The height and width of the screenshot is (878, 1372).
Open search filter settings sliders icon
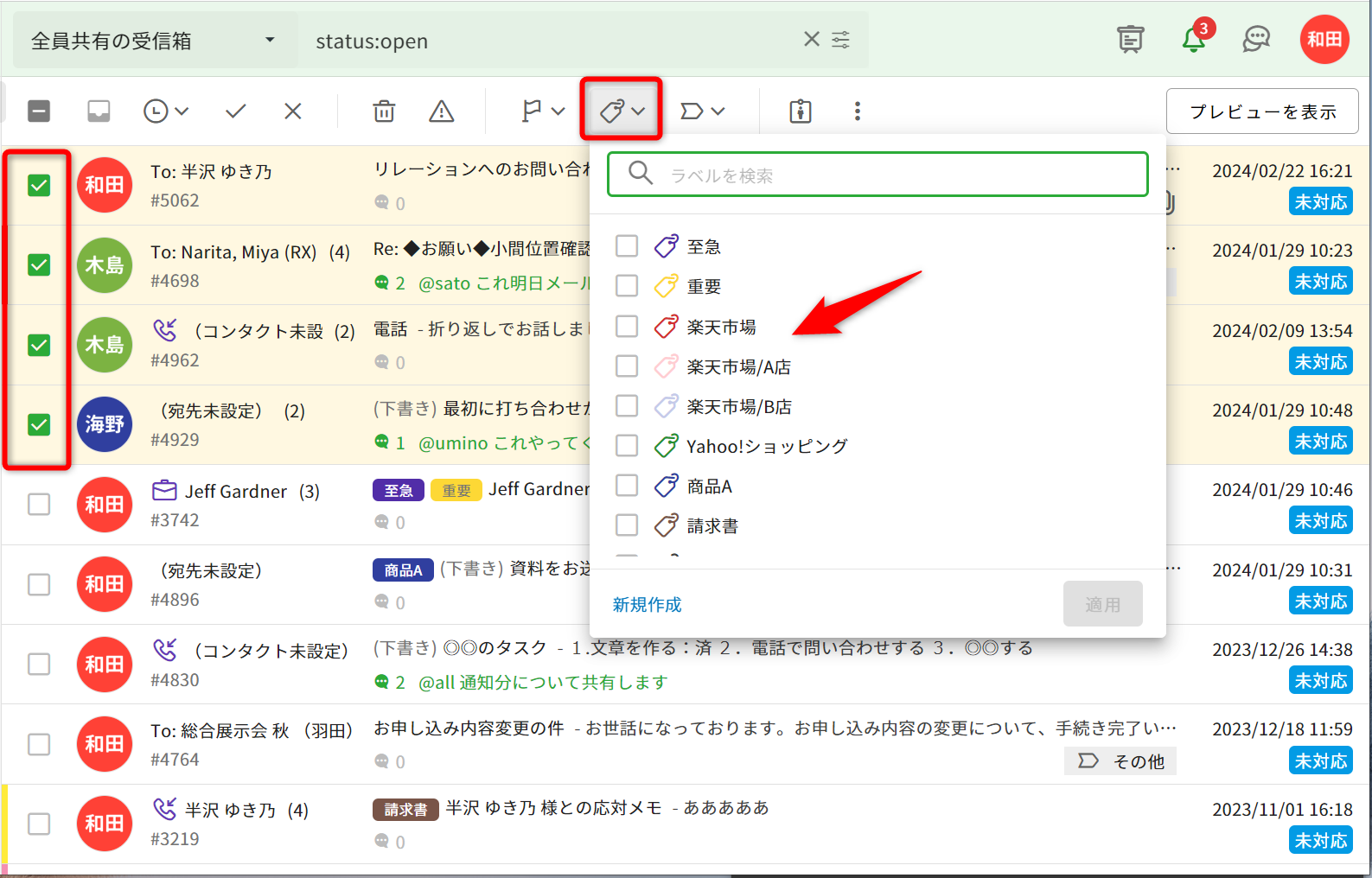pyautogui.click(x=840, y=40)
